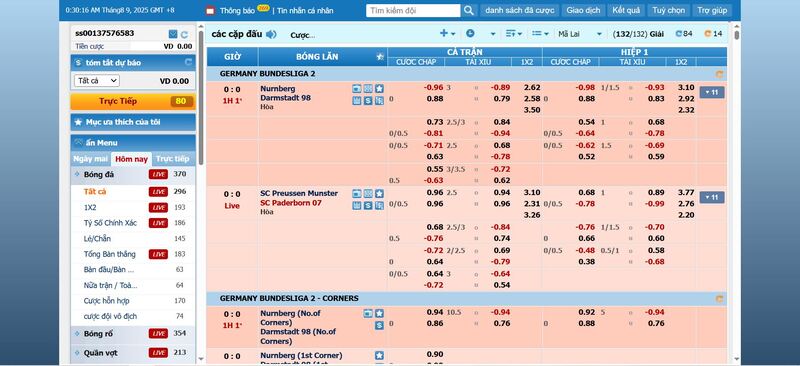Open the lineup icon for Nurnberg vs Darmstadt

coord(379,101)
